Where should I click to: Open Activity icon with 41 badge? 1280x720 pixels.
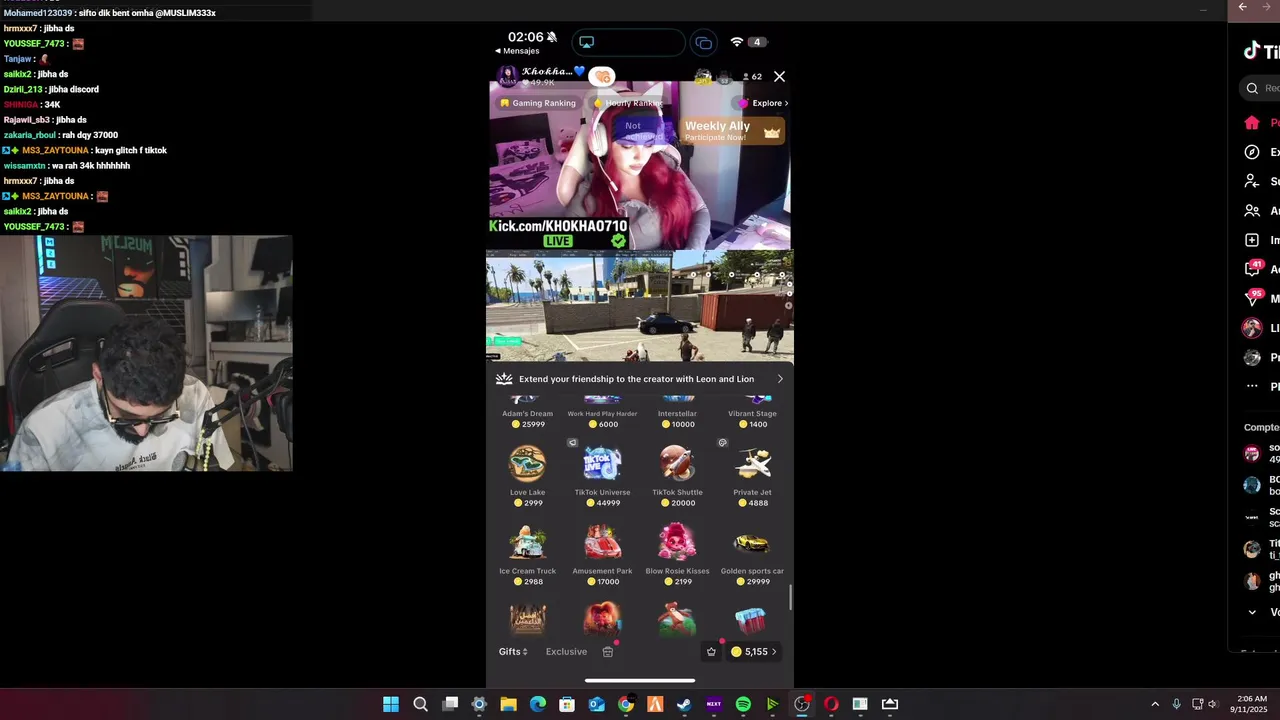coord(1253,268)
